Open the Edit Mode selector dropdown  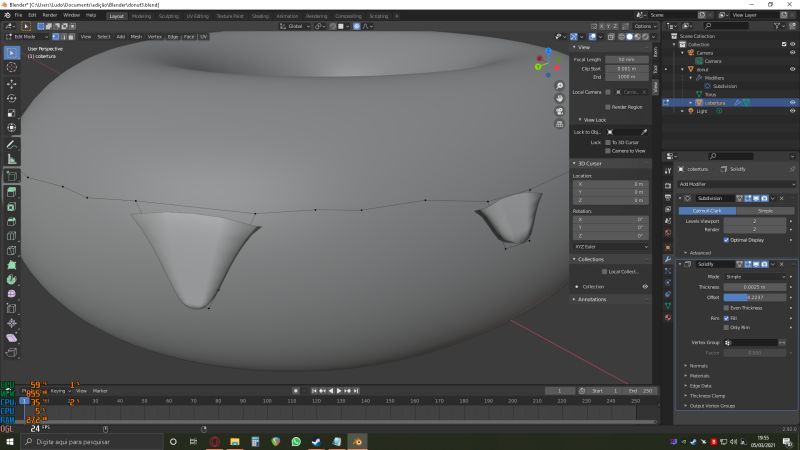(27, 37)
